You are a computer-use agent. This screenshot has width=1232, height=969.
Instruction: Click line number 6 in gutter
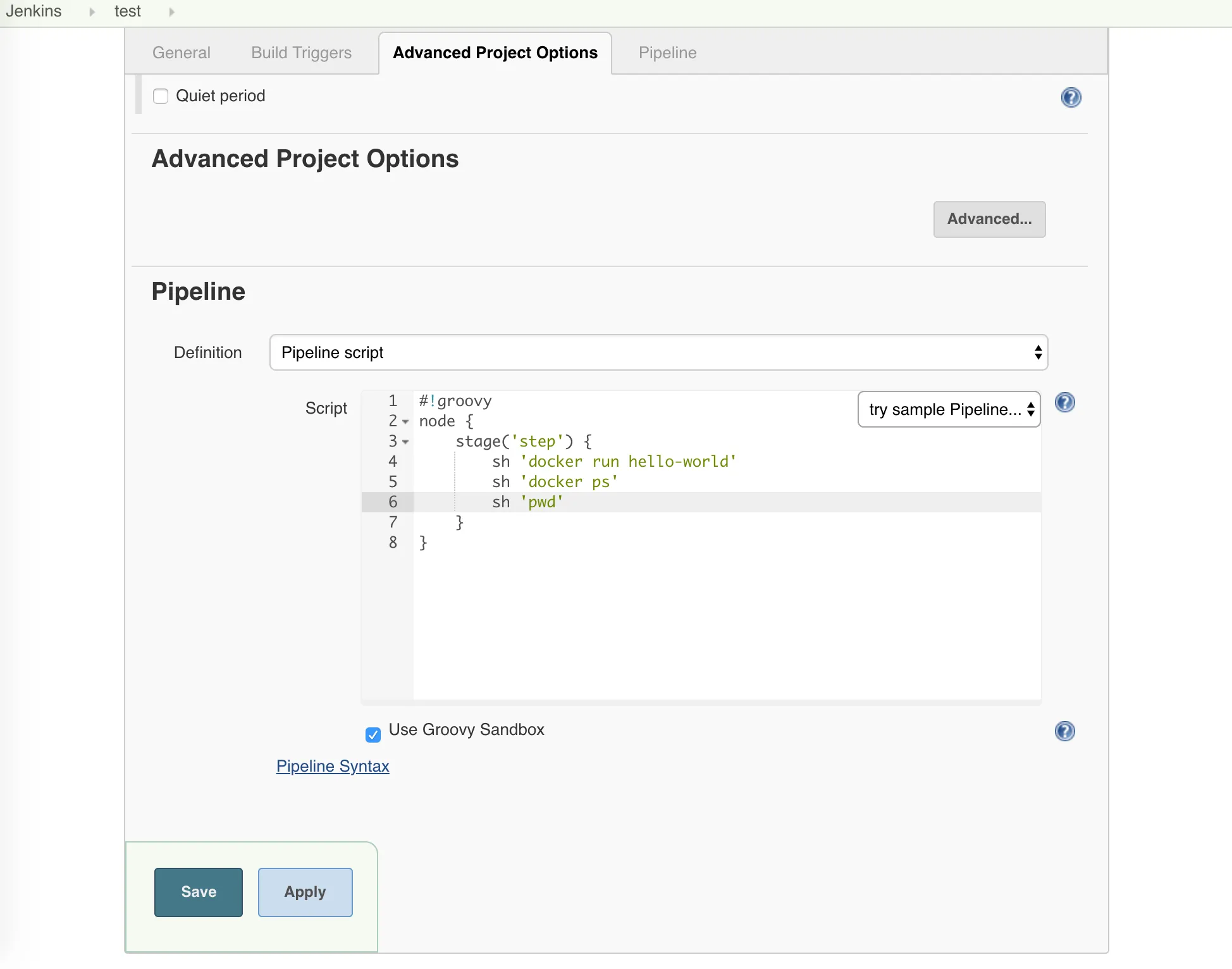pos(393,502)
